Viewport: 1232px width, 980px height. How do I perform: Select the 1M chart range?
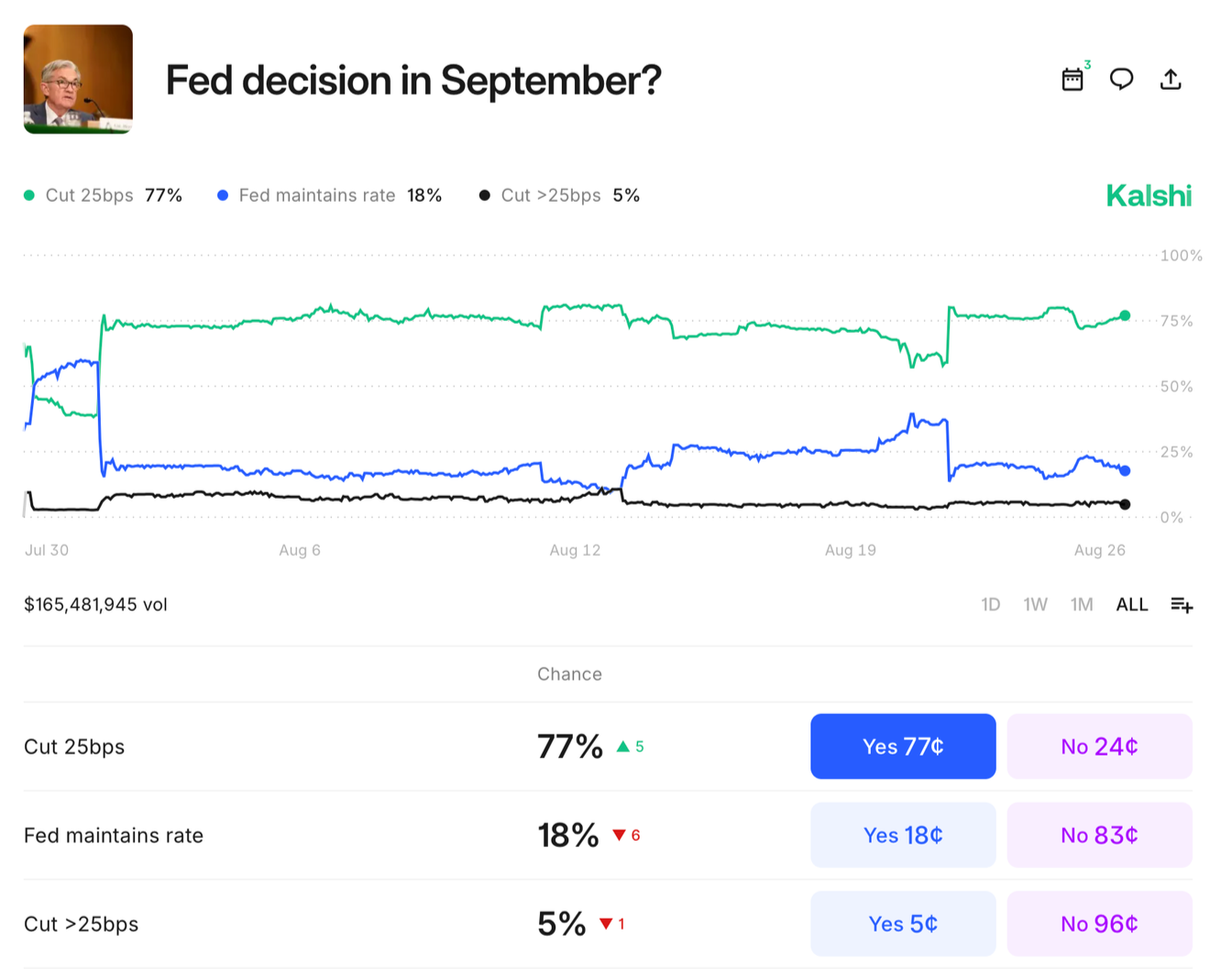pyautogui.click(x=1082, y=605)
